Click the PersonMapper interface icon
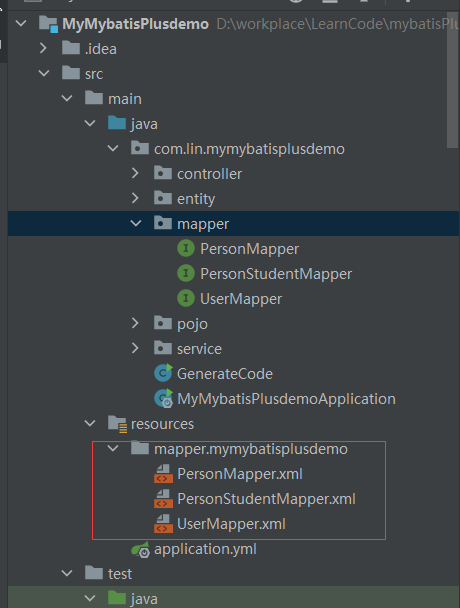Viewport: 460px width, 608px height. 186,249
